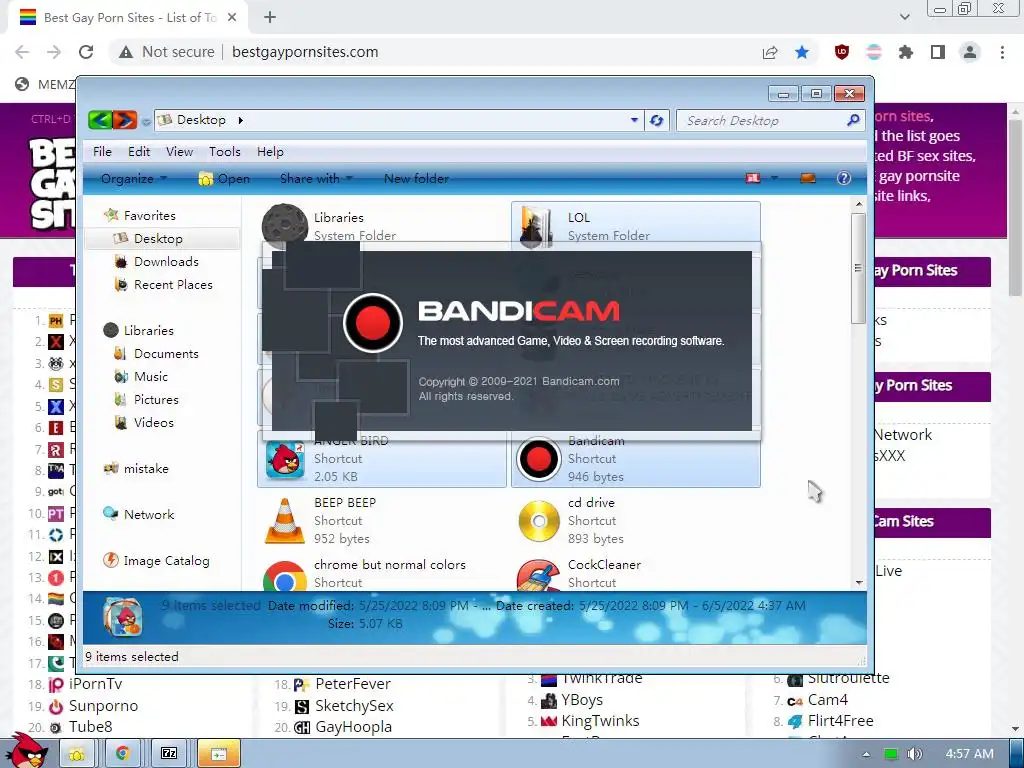Select Recent Places in navigation pane
This screenshot has height=768, width=1024.
173,285
